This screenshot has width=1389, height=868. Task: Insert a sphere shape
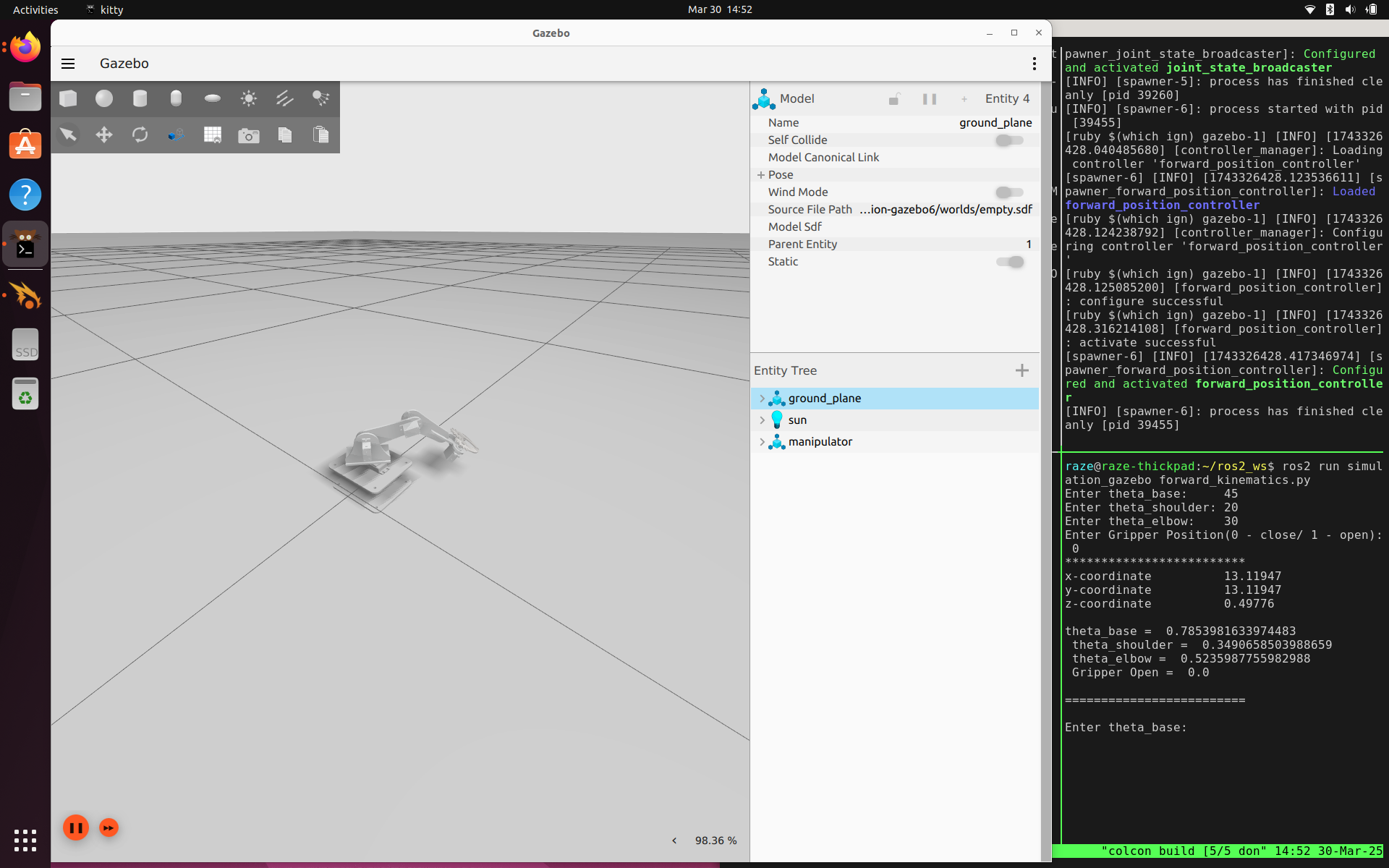[104, 98]
